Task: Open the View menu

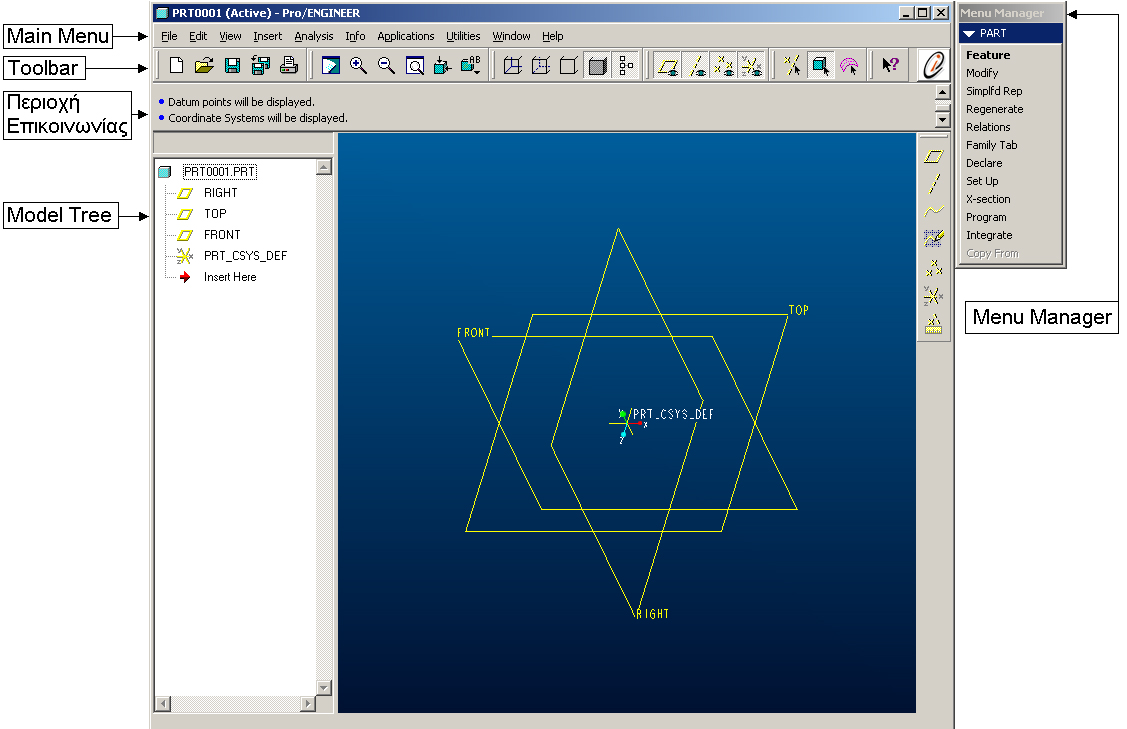Action: [230, 36]
